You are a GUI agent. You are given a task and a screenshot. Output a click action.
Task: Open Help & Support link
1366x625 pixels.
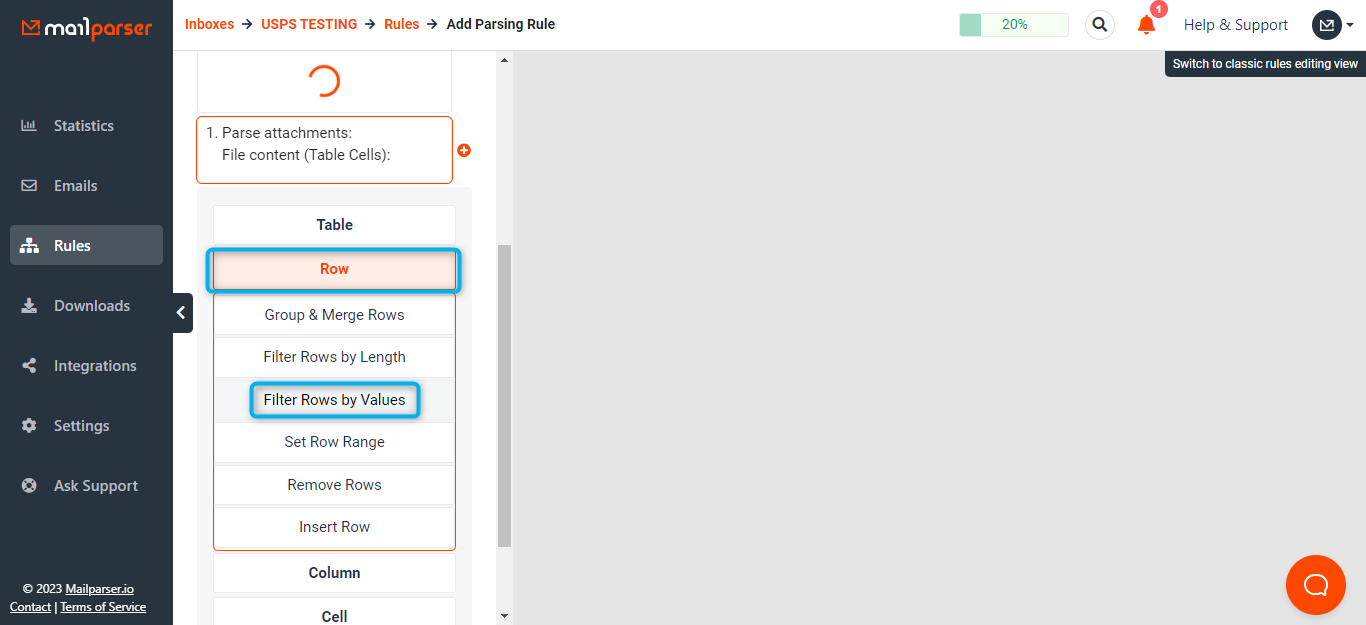click(1236, 25)
